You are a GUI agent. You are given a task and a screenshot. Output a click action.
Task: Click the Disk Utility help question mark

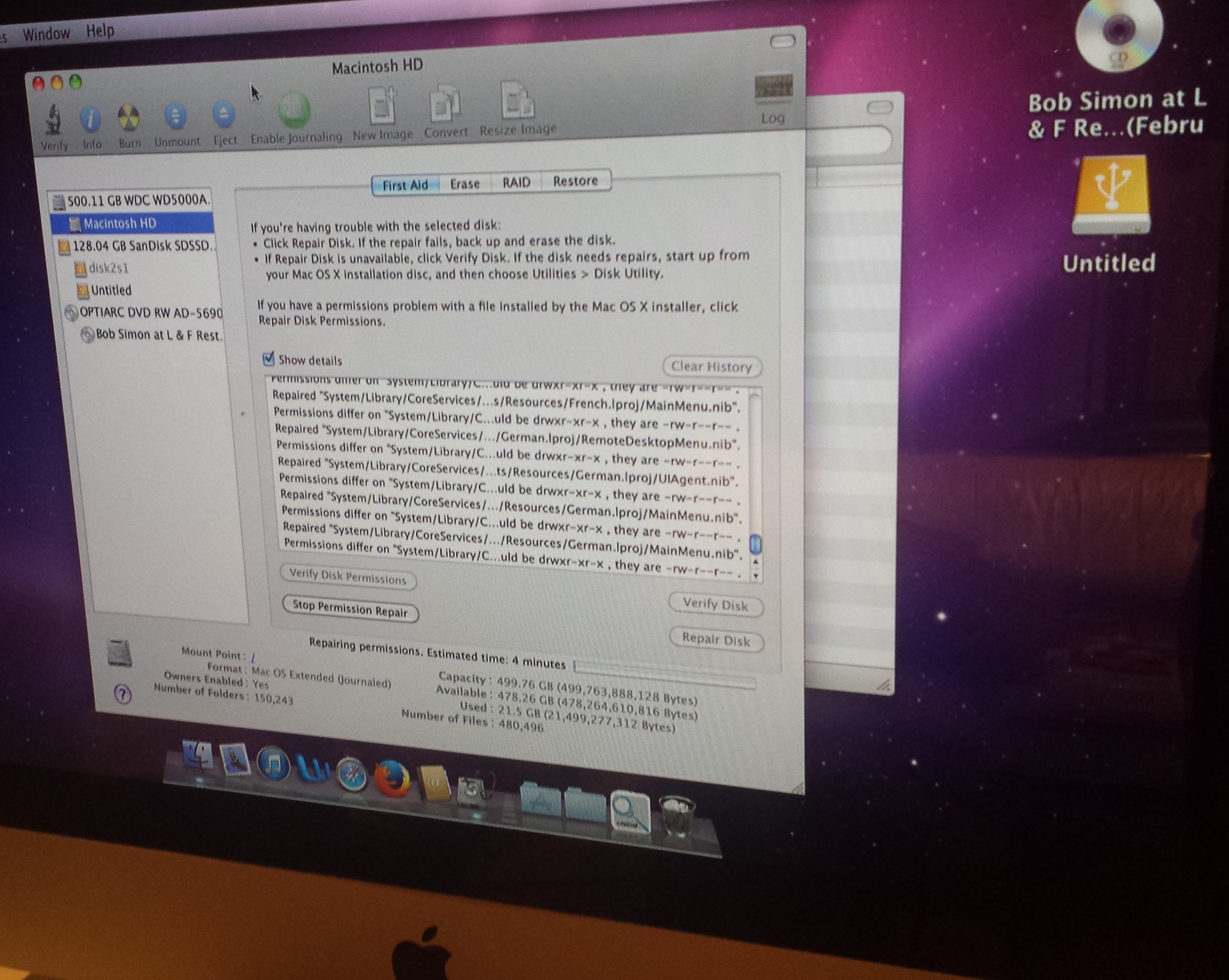tap(122, 694)
